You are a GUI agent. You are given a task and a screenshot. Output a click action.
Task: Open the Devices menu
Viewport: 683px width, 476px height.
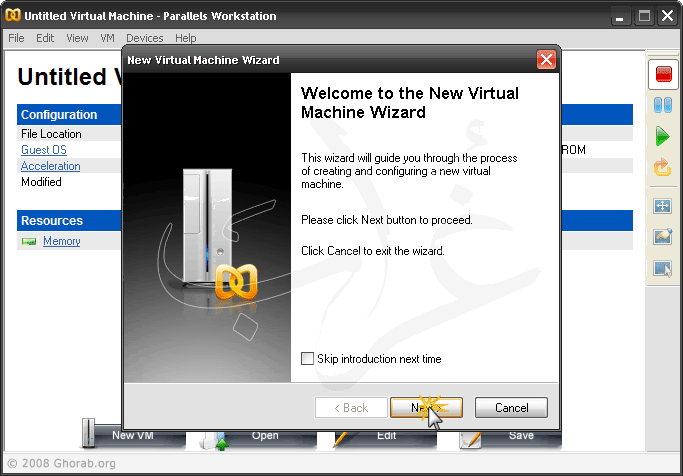[145, 38]
